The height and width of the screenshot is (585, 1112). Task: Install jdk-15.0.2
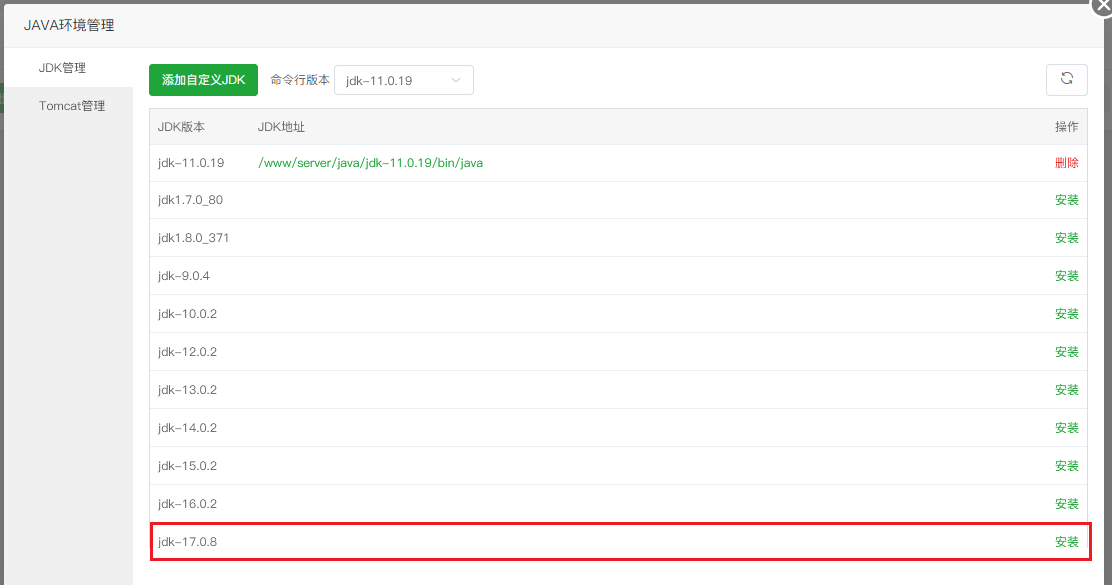click(1066, 466)
